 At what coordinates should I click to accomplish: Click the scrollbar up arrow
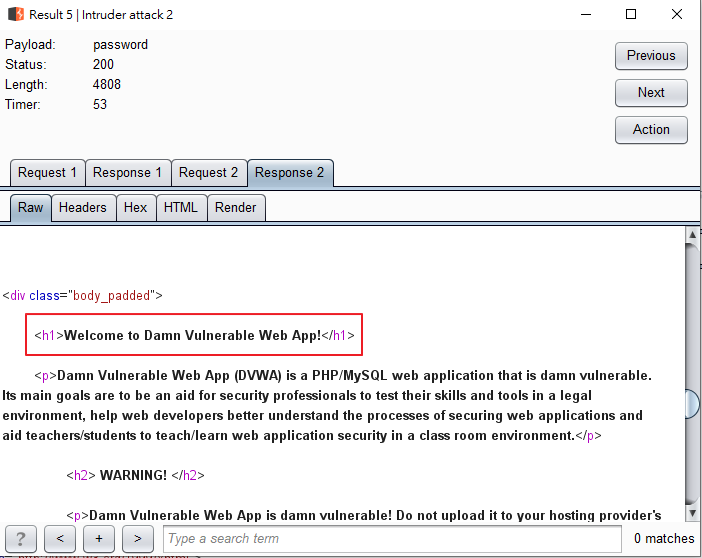pyautogui.click(x=692, y=234)
